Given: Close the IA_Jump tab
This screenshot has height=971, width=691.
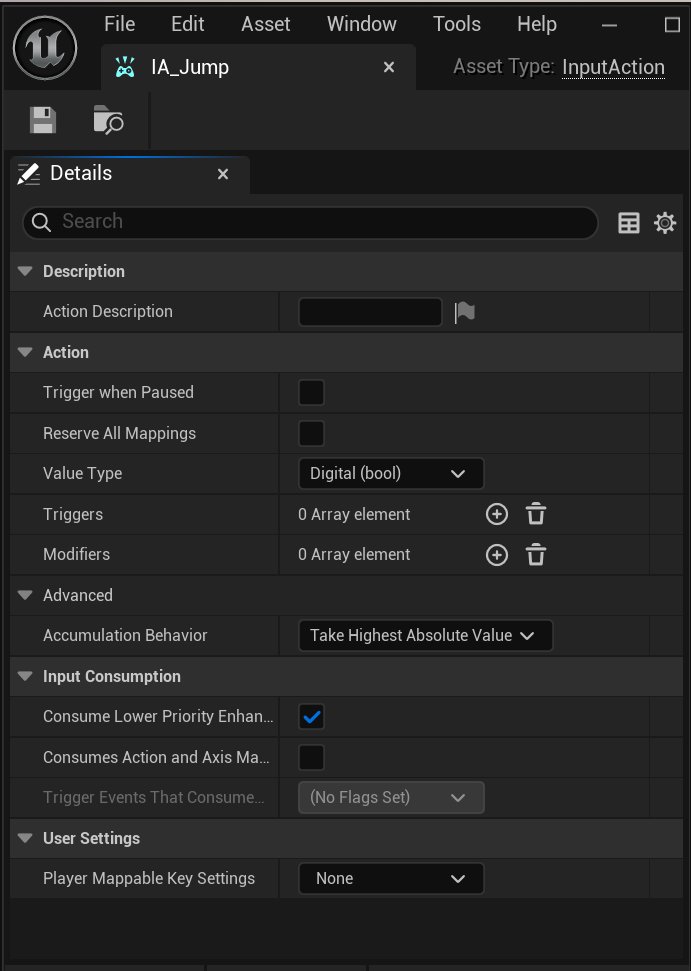Looking at the screenshot, I should click(389, 67).
